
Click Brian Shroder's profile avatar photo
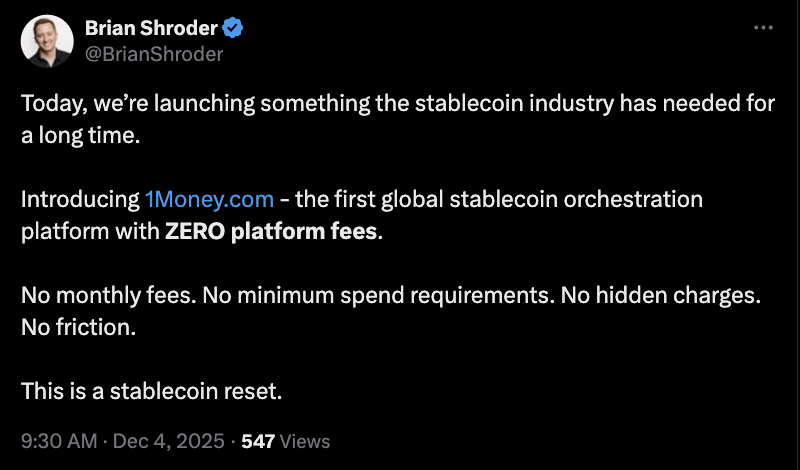click(46, 41)
